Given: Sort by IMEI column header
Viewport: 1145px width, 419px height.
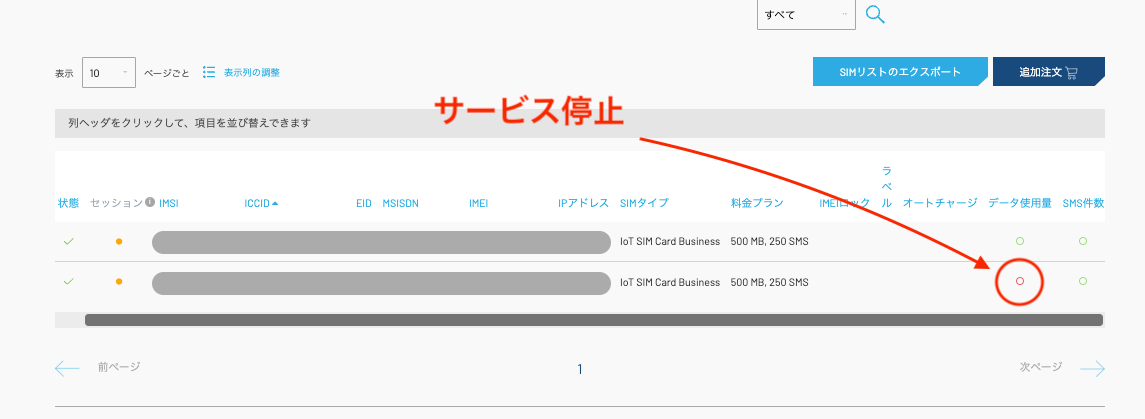Looking at the screenshot, I should (478, 204).
